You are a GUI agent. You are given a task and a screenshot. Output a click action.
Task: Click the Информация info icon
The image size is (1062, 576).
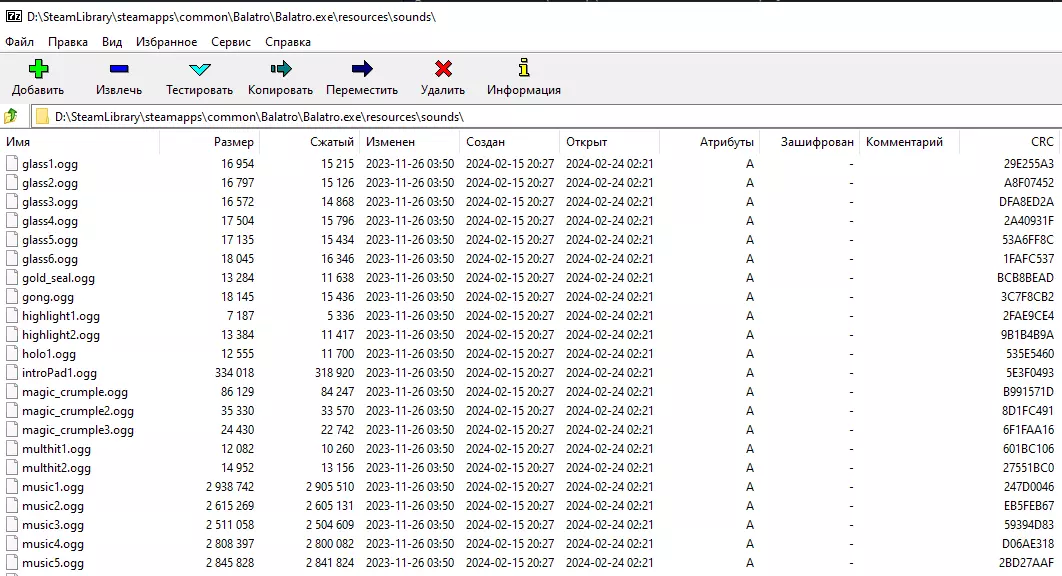pos(524,68)
